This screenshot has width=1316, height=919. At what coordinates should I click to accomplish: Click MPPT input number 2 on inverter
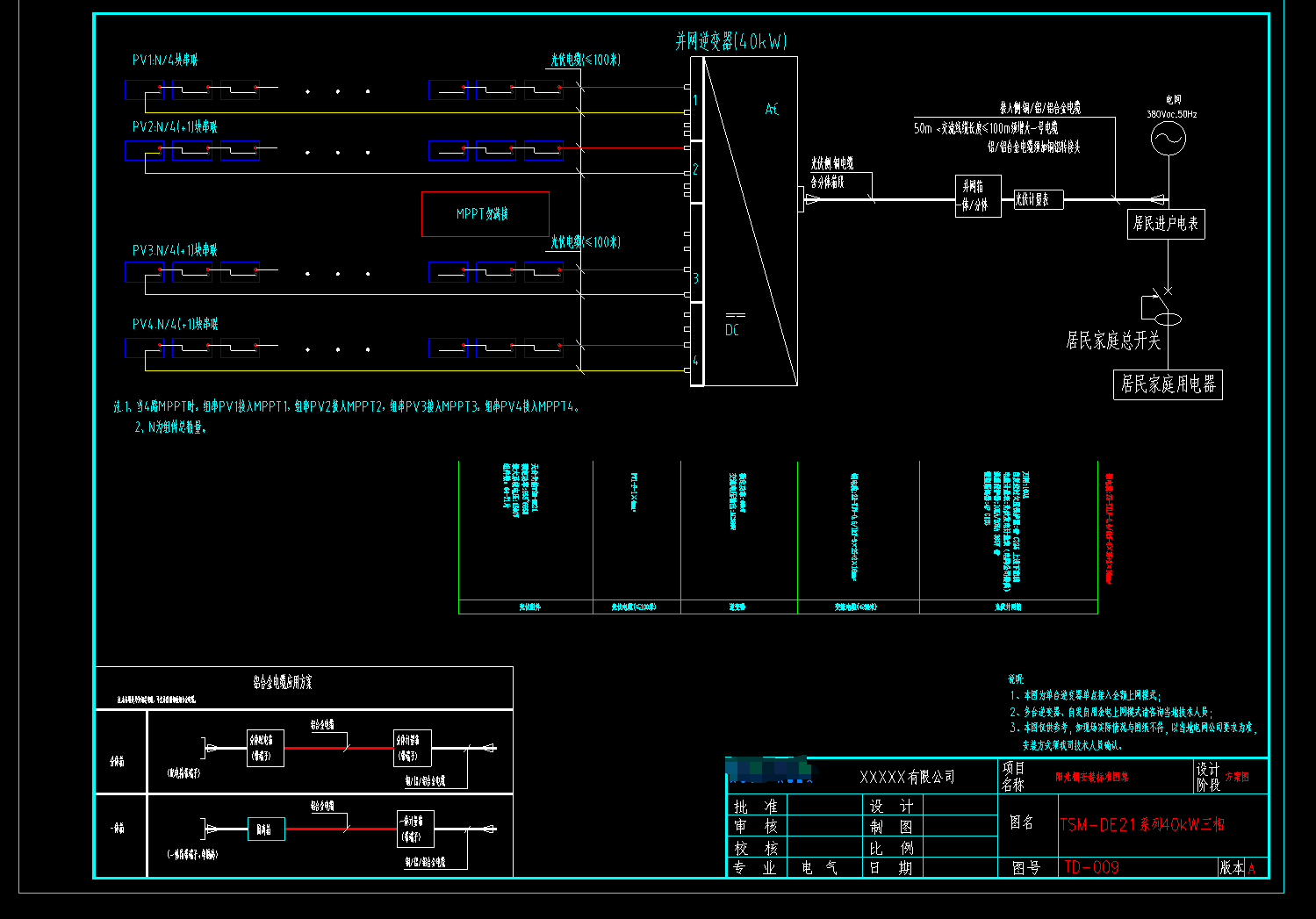[x=695, y=169]
